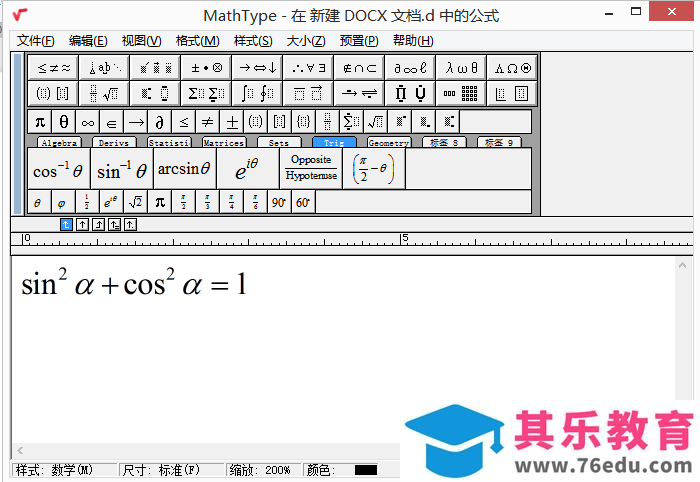Insert pi symbol from small bar
Screen dimensions: 700x482
(x=40, y=121)
